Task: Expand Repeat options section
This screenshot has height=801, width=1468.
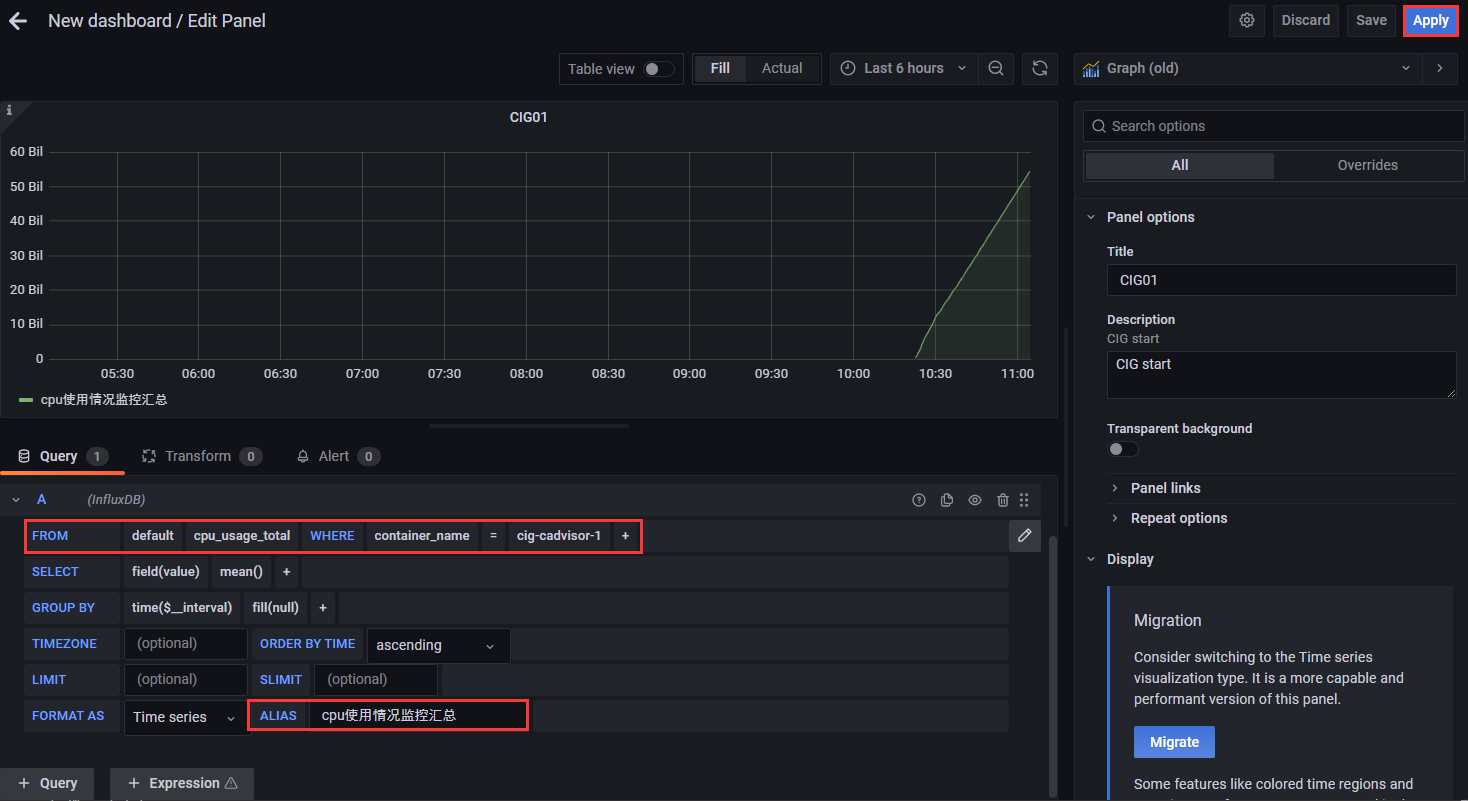Action: [1169, 518]
